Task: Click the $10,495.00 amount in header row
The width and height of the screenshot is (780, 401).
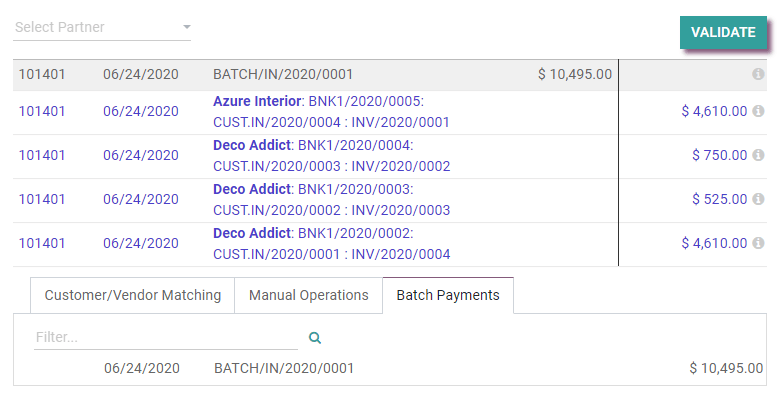Action: point(575,75)
